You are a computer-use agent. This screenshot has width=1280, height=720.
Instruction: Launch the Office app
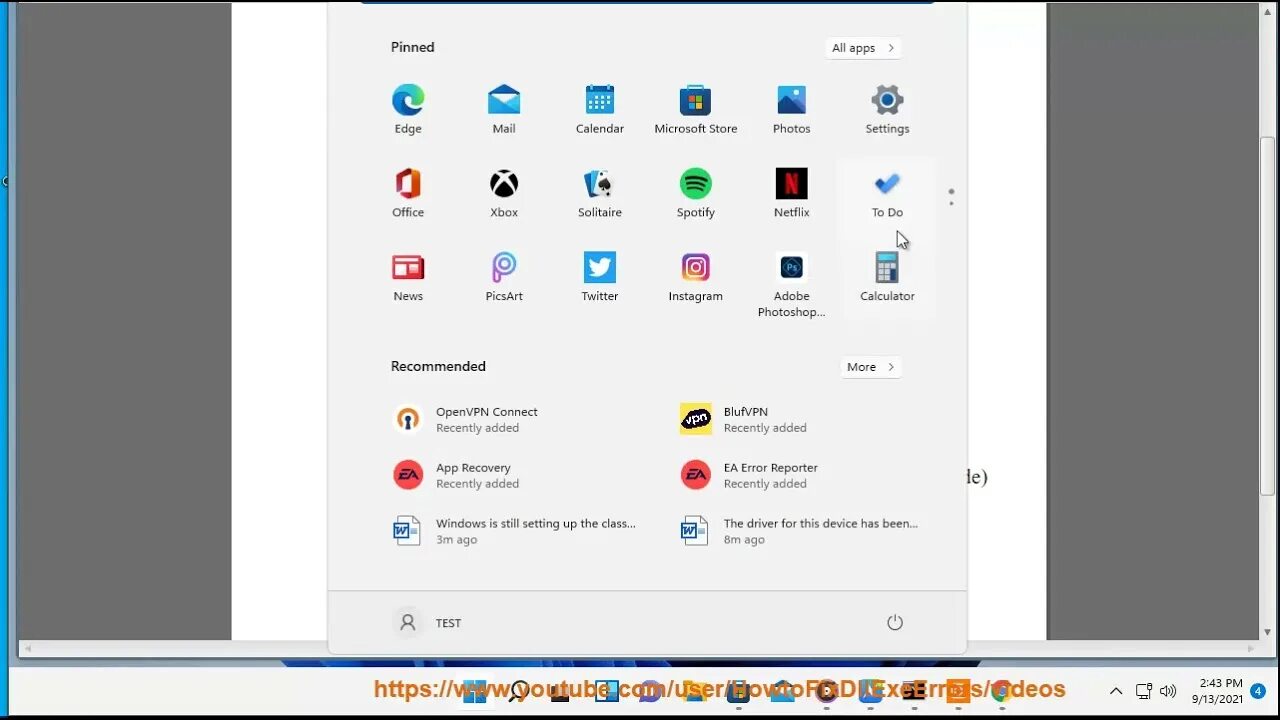tap(408, 193)
